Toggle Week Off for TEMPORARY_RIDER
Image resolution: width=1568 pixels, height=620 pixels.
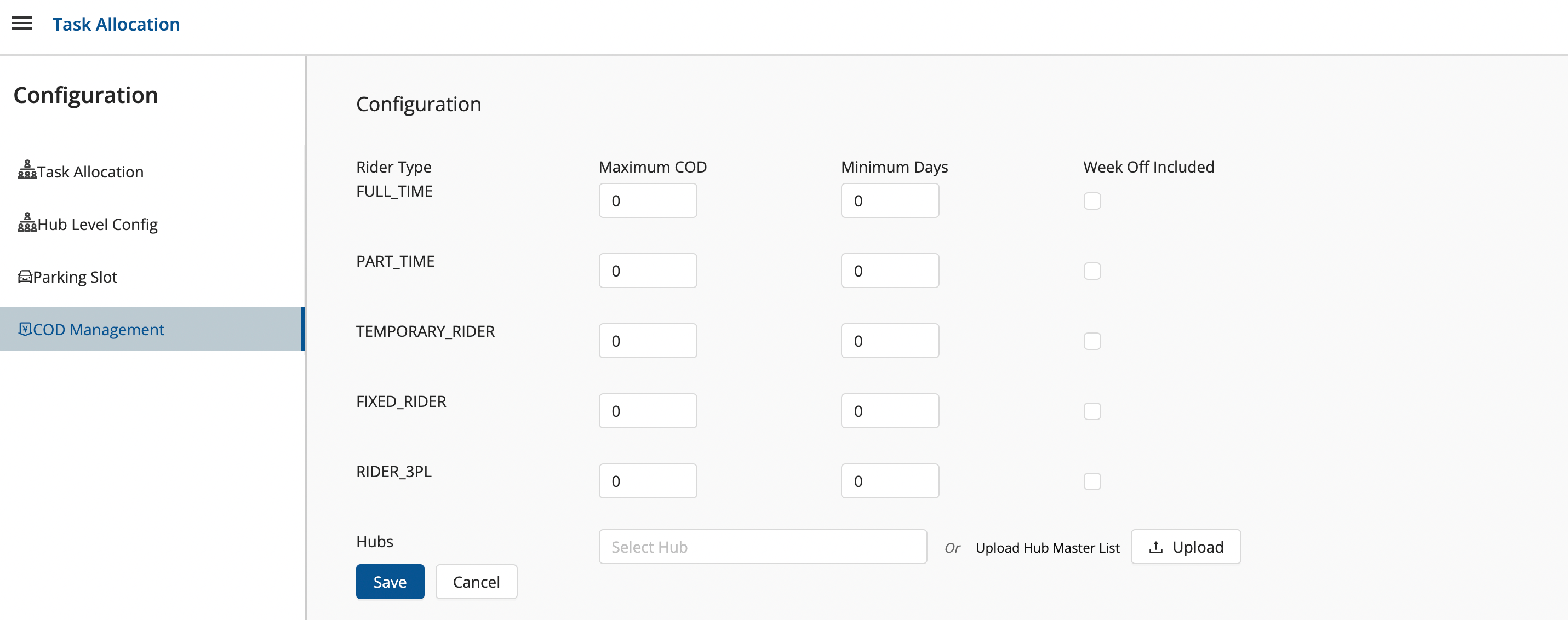1092,341
